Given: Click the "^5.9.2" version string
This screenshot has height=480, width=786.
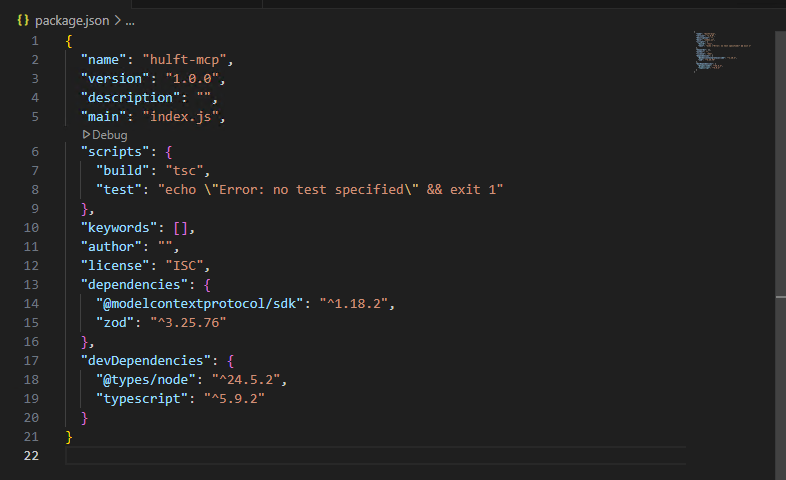Looking at the screenshot, I should pos(234,399).
